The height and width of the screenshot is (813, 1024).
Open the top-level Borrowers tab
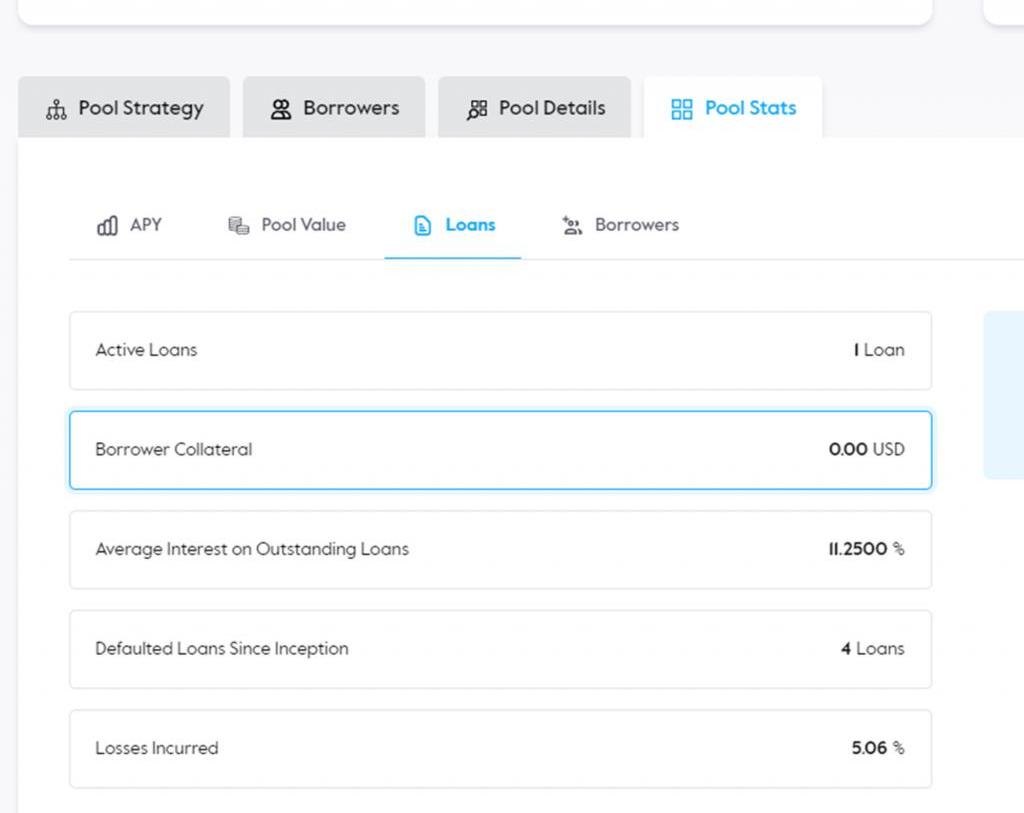pos(351,108)
